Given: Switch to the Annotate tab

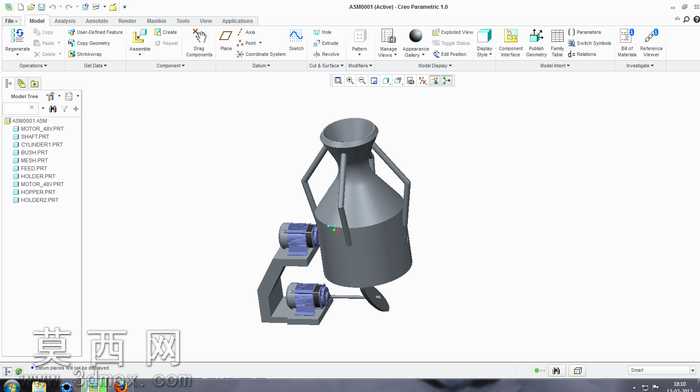Looking at the screenshot, I should (x=96, y=21).
